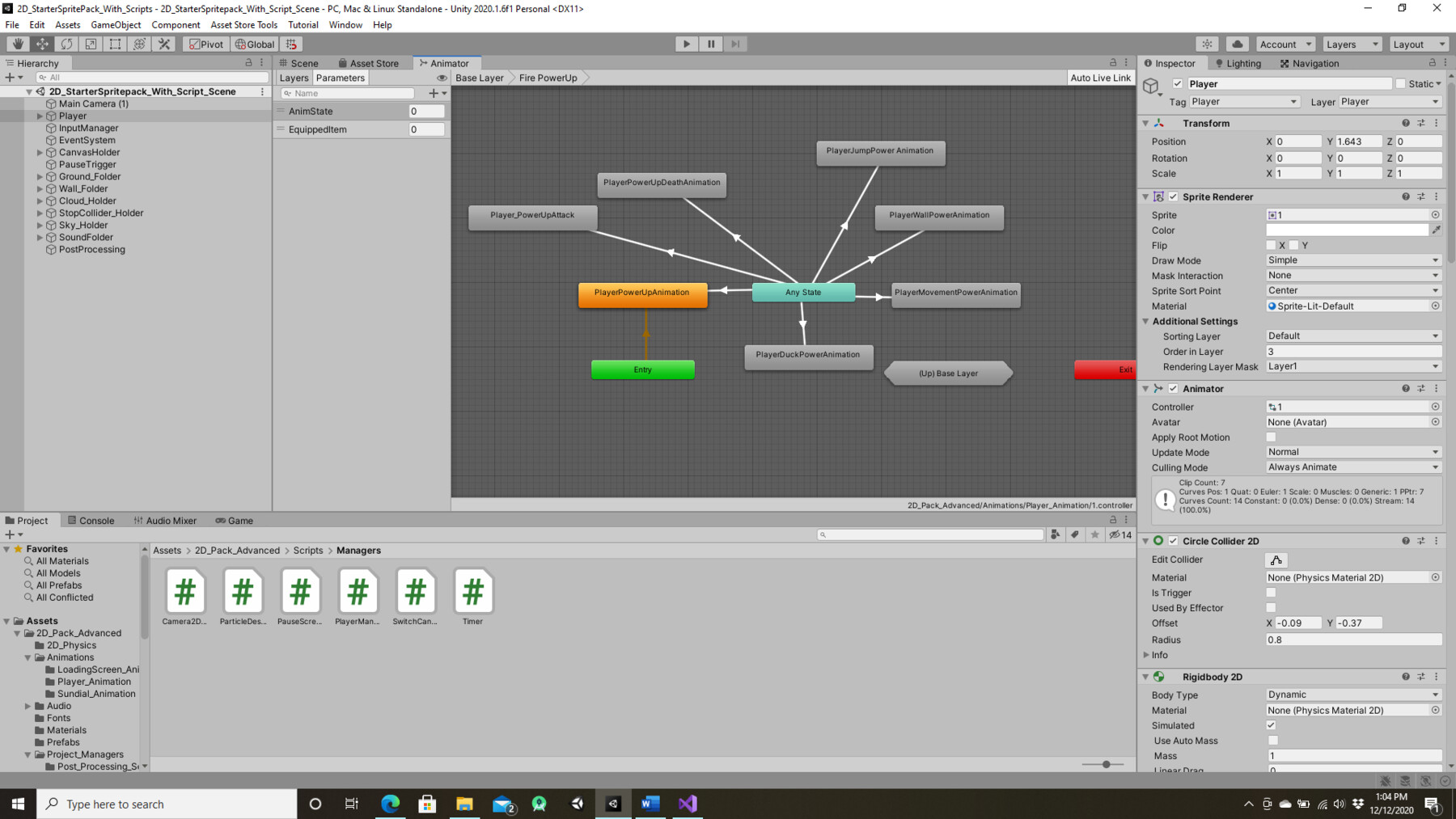Toggle Use Auto Mass checkbox
The height and width of the screenshot is (819, 1456).
click(x=1272, y=741)
